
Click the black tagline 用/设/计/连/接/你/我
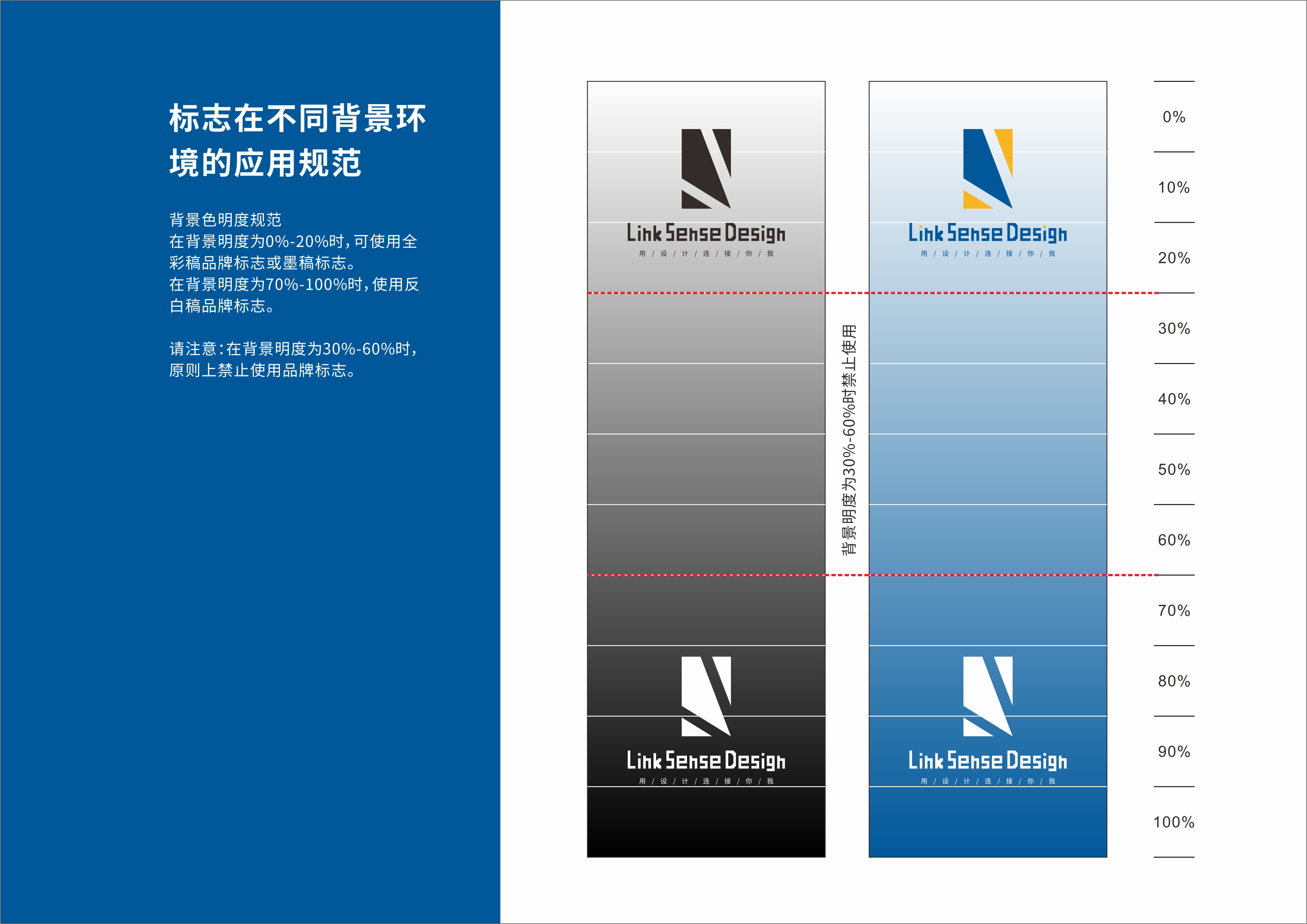pyautogui.click(x=706, y=254)
